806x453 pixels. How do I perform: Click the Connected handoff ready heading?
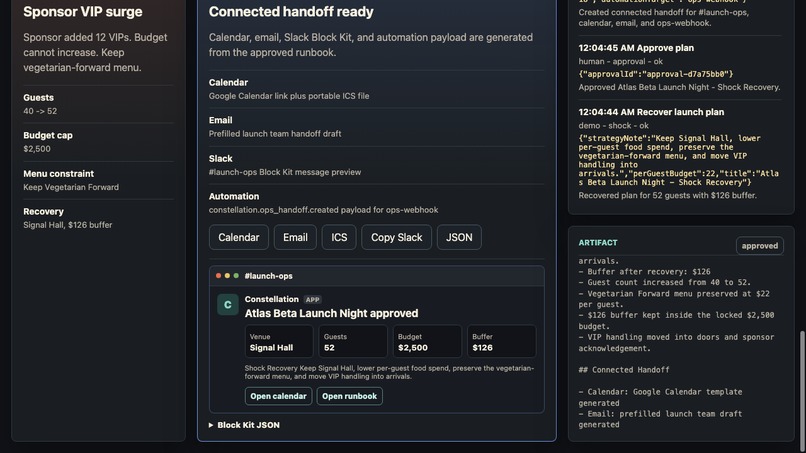[291, 12]
